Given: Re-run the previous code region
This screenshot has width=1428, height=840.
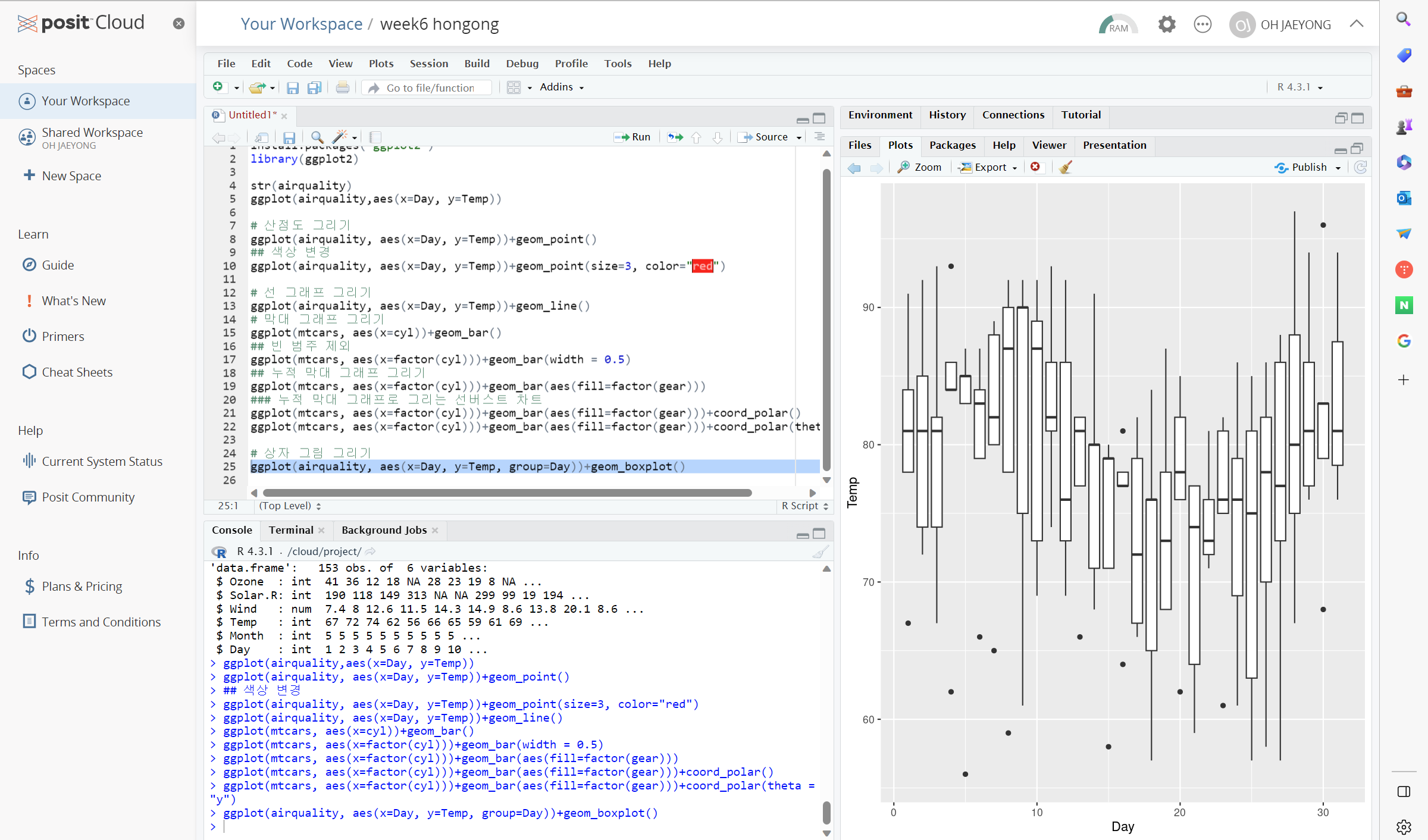Looking at the screenshot, I should point(675,137).
